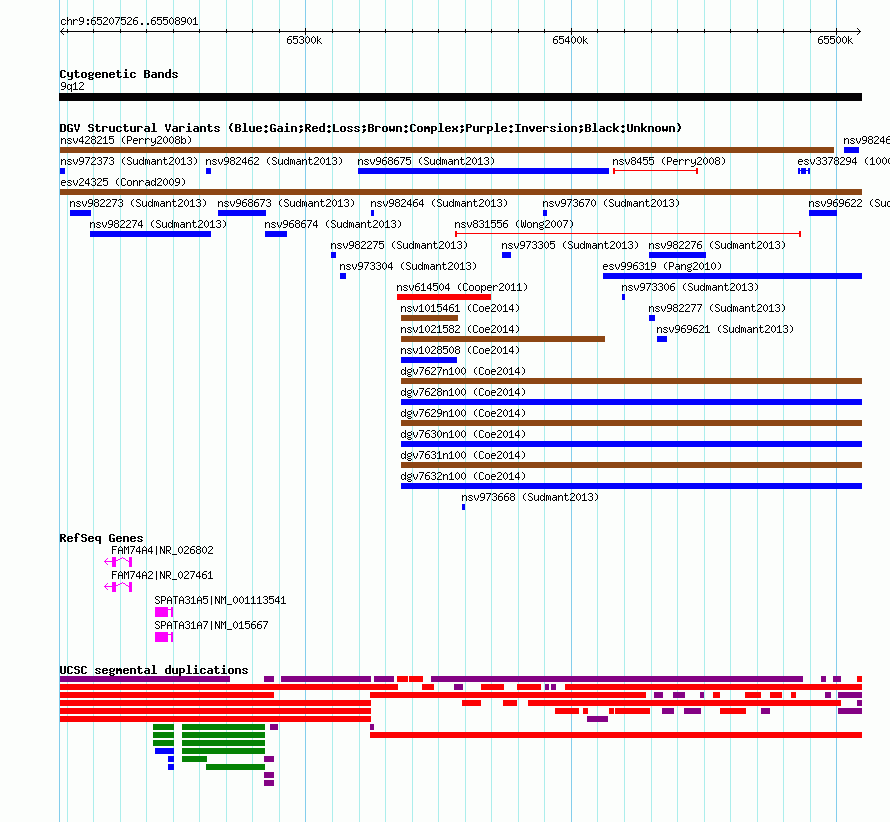Click nsv982277 (Sudmant2013) label

click(717, 308)
